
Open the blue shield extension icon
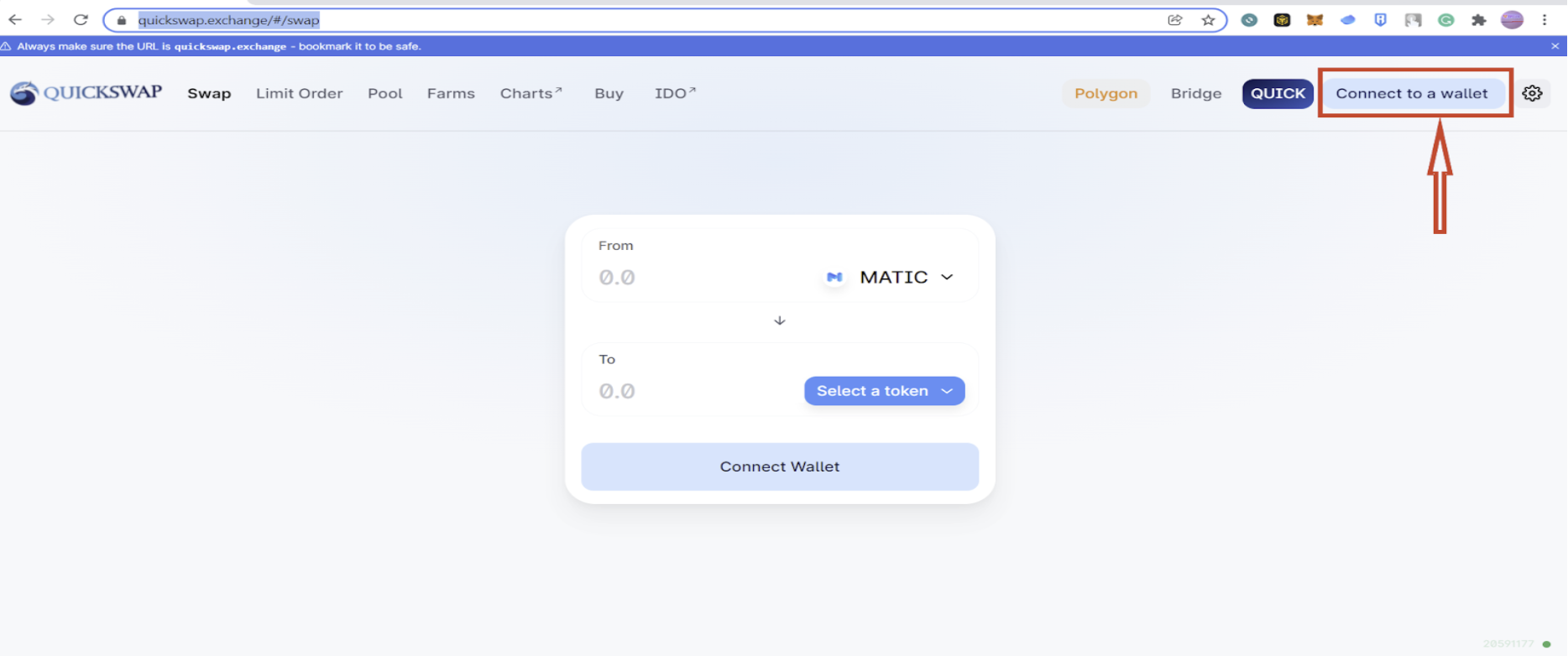(x=1380, y=20)
